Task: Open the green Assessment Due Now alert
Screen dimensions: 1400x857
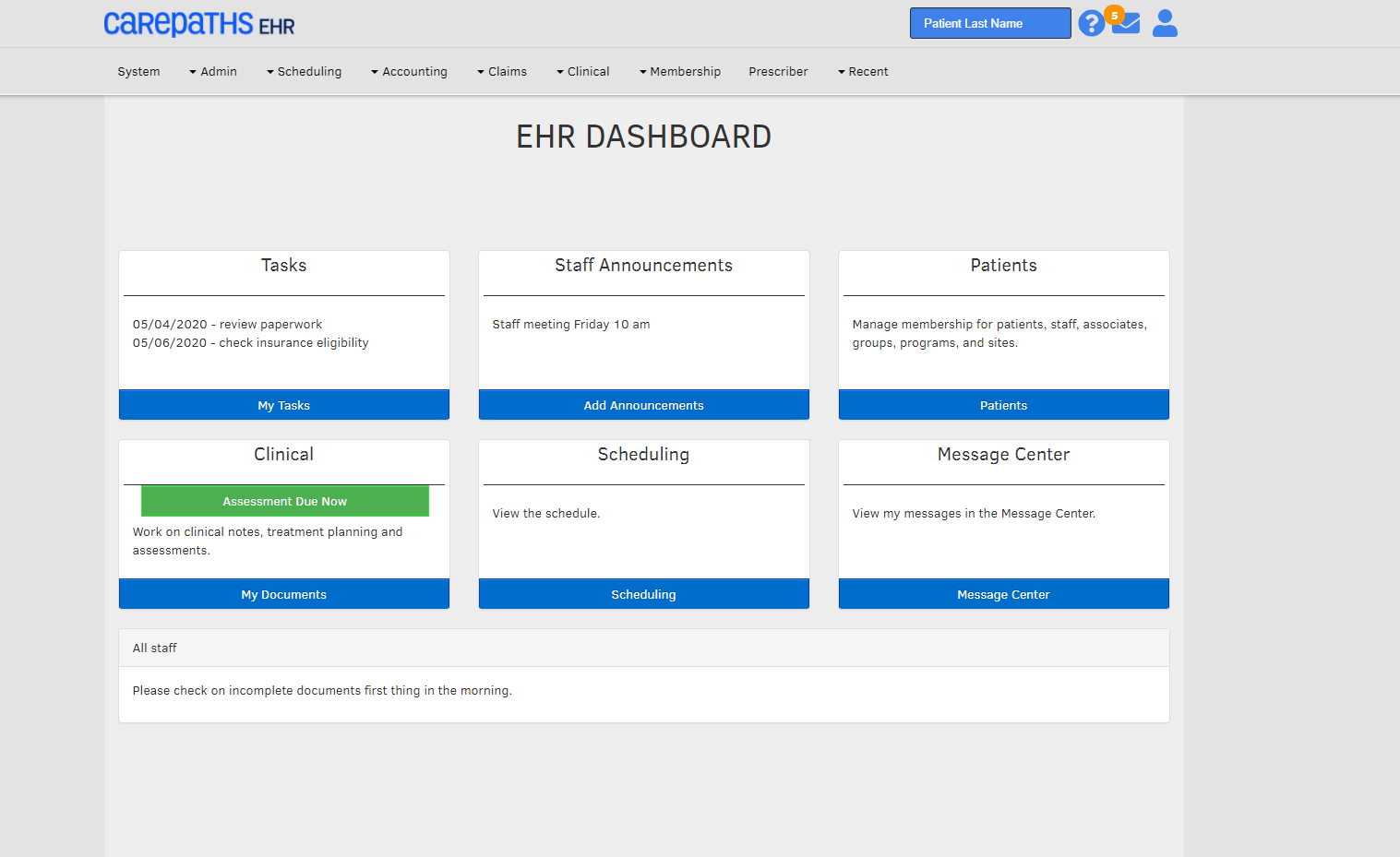Action: click(x=284, y=500)
